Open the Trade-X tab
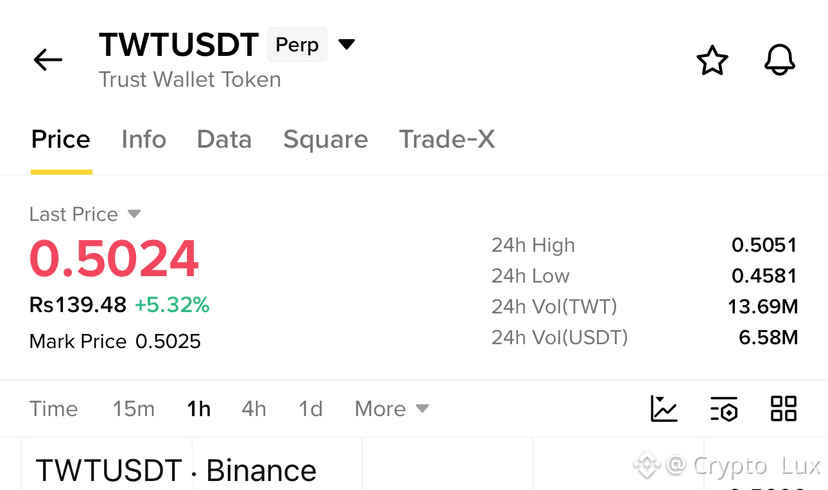828x490 pixels. pos(447,139)
